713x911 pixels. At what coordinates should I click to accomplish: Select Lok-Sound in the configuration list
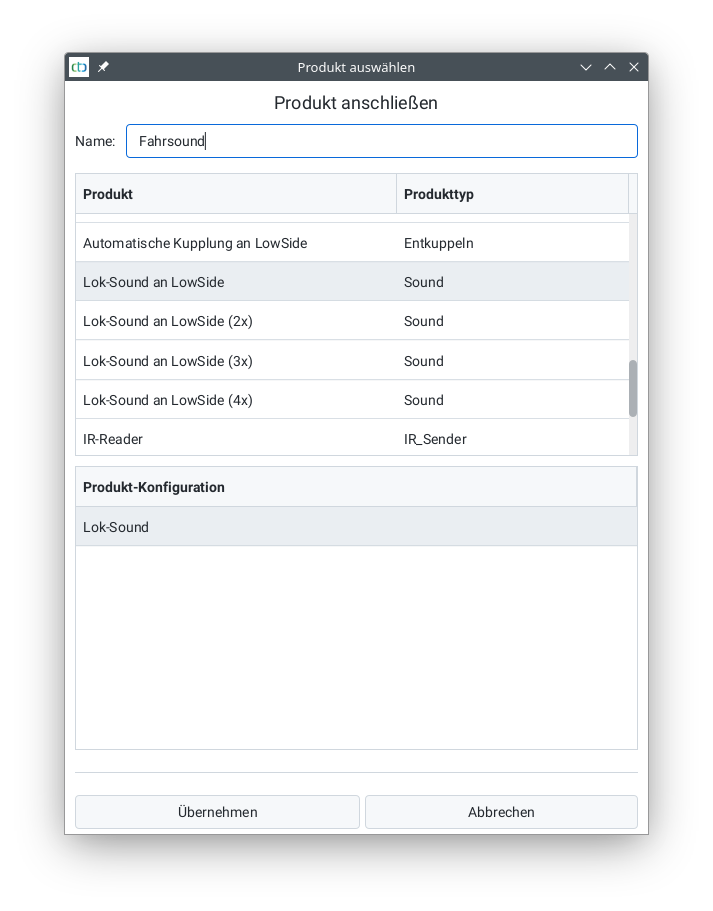(116, 527)
